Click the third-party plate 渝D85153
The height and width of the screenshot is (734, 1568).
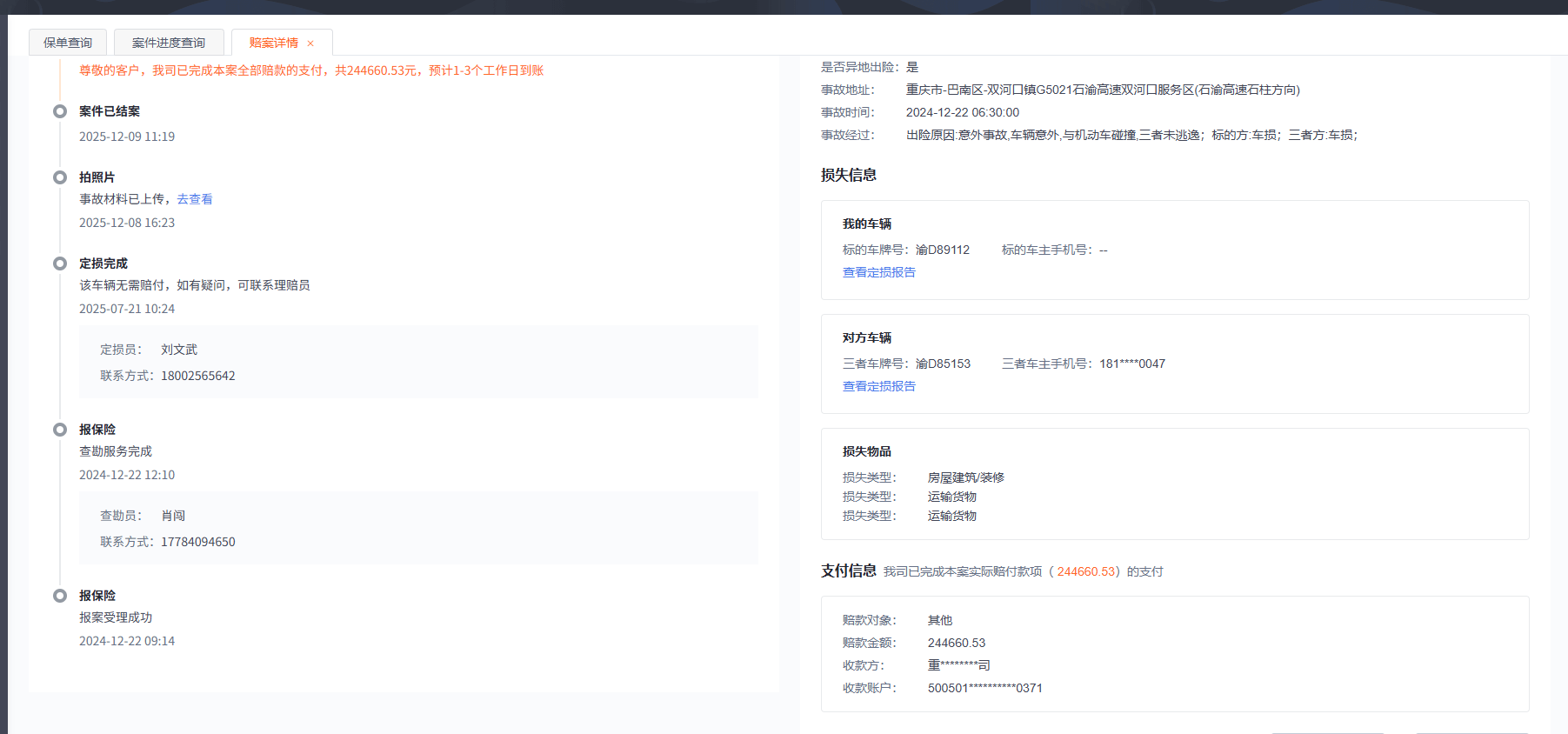943,364
